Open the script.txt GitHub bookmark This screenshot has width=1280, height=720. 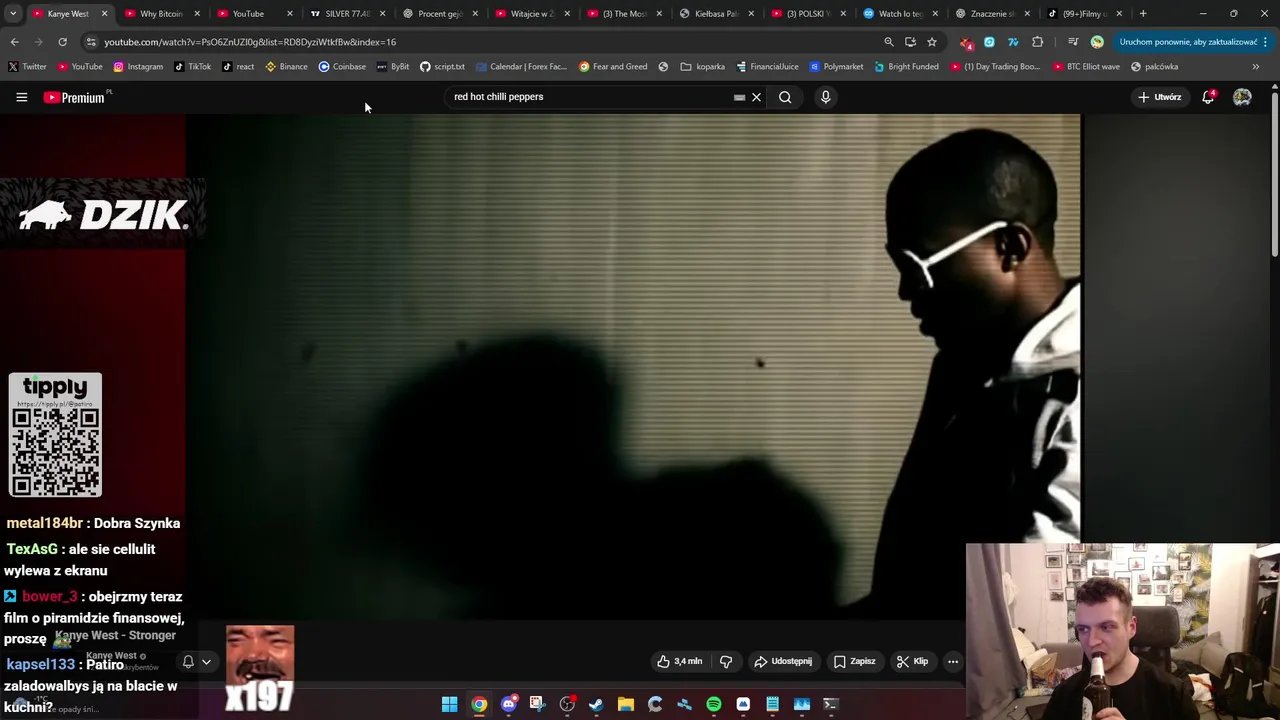pos(442,67)
